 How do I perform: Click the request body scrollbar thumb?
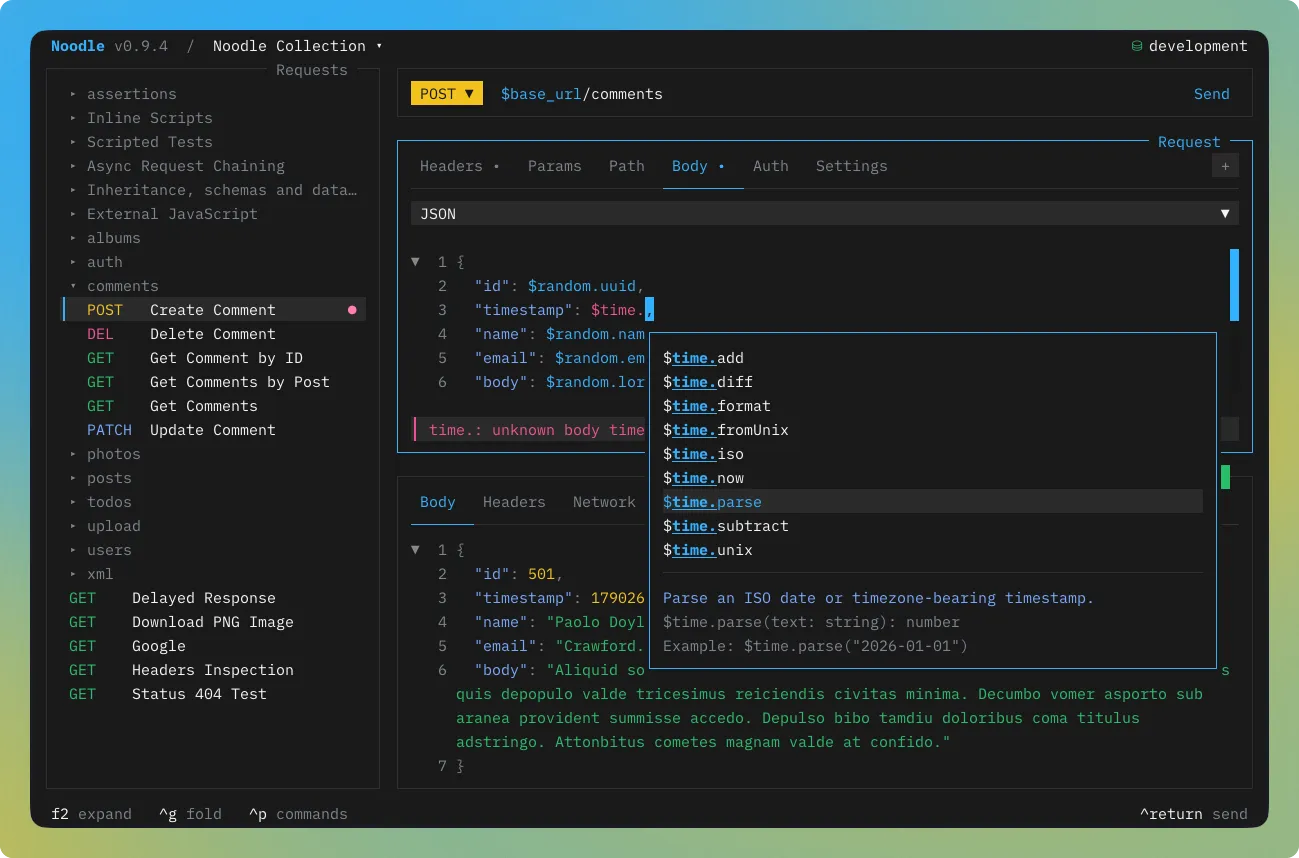click(x=1234, y=285)
